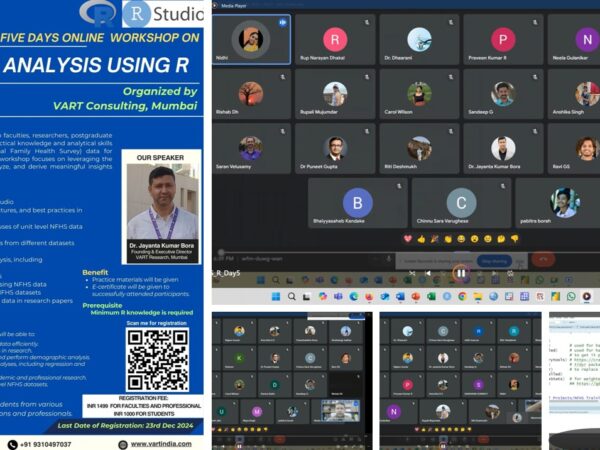Image resolution: width=600 pixels, height=450 pixels.
Task: Open Microsoft Edge from the taskbar
Action: 354,297
